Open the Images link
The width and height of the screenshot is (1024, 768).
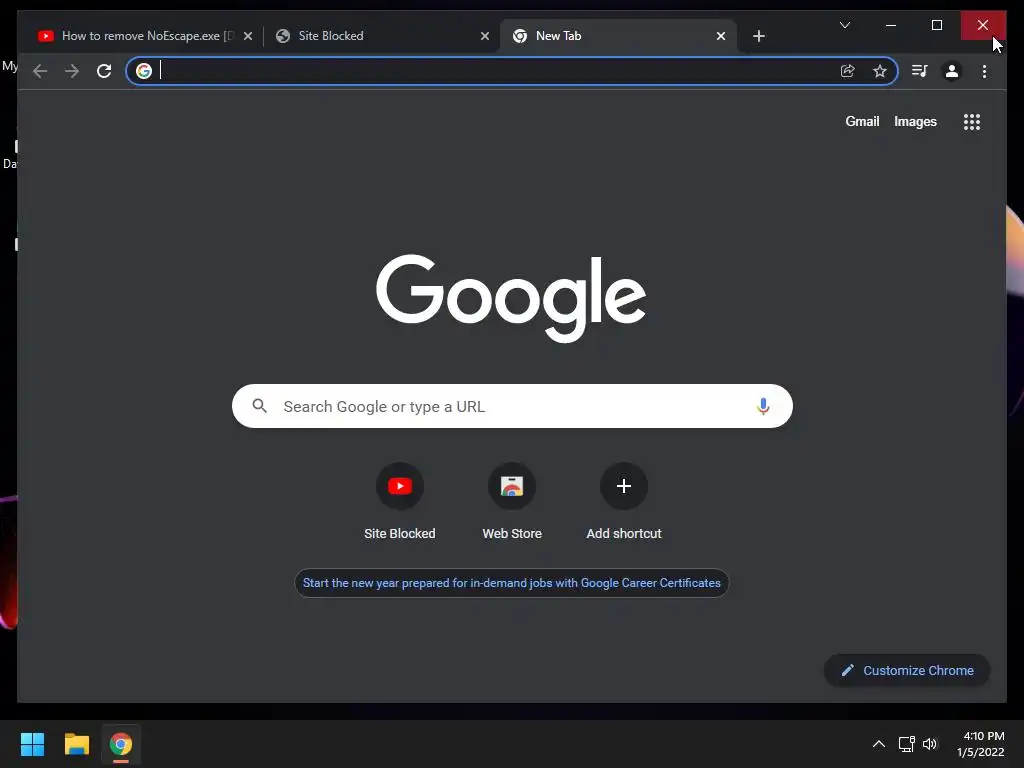tap(915, 121)
